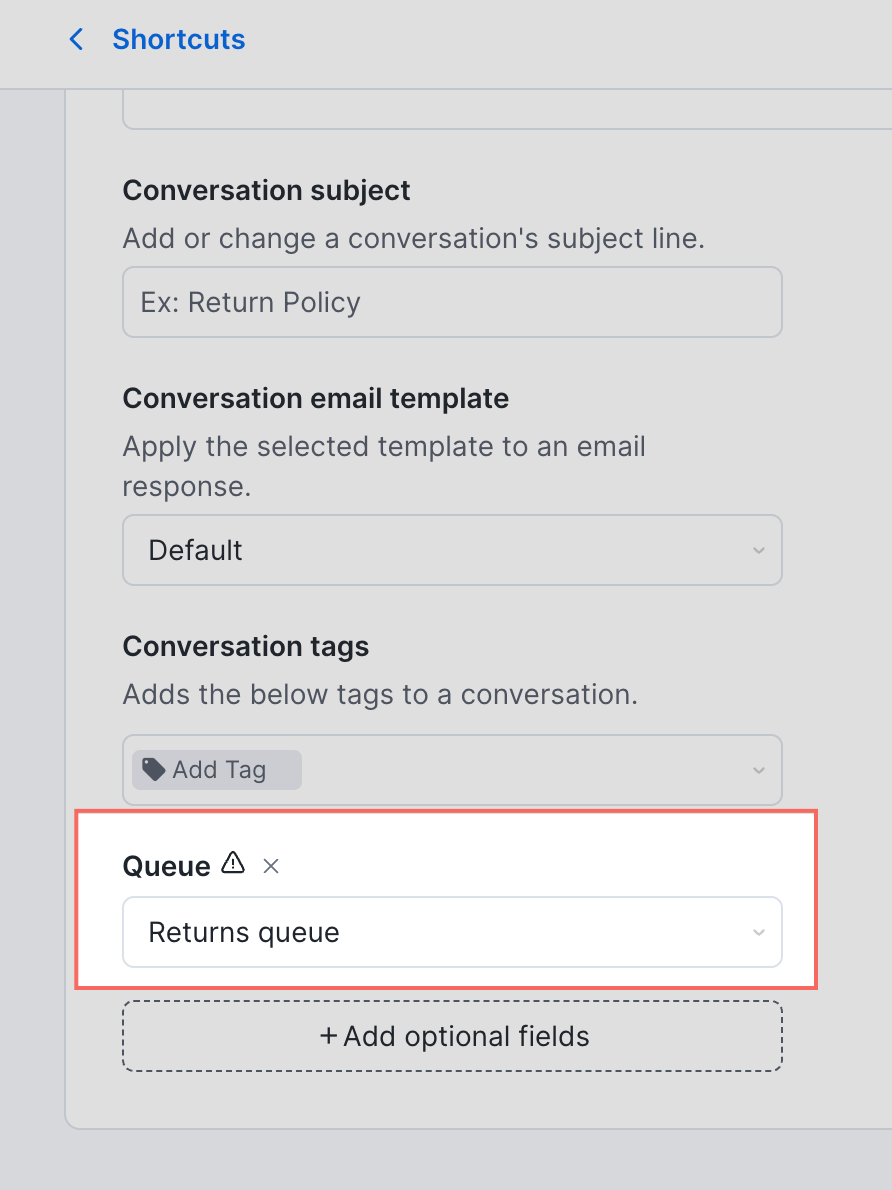Viewport: 892px width, 1190px height.
Task: Click the back chevron beside Shortcuts
Action: (x=76, y=40)
